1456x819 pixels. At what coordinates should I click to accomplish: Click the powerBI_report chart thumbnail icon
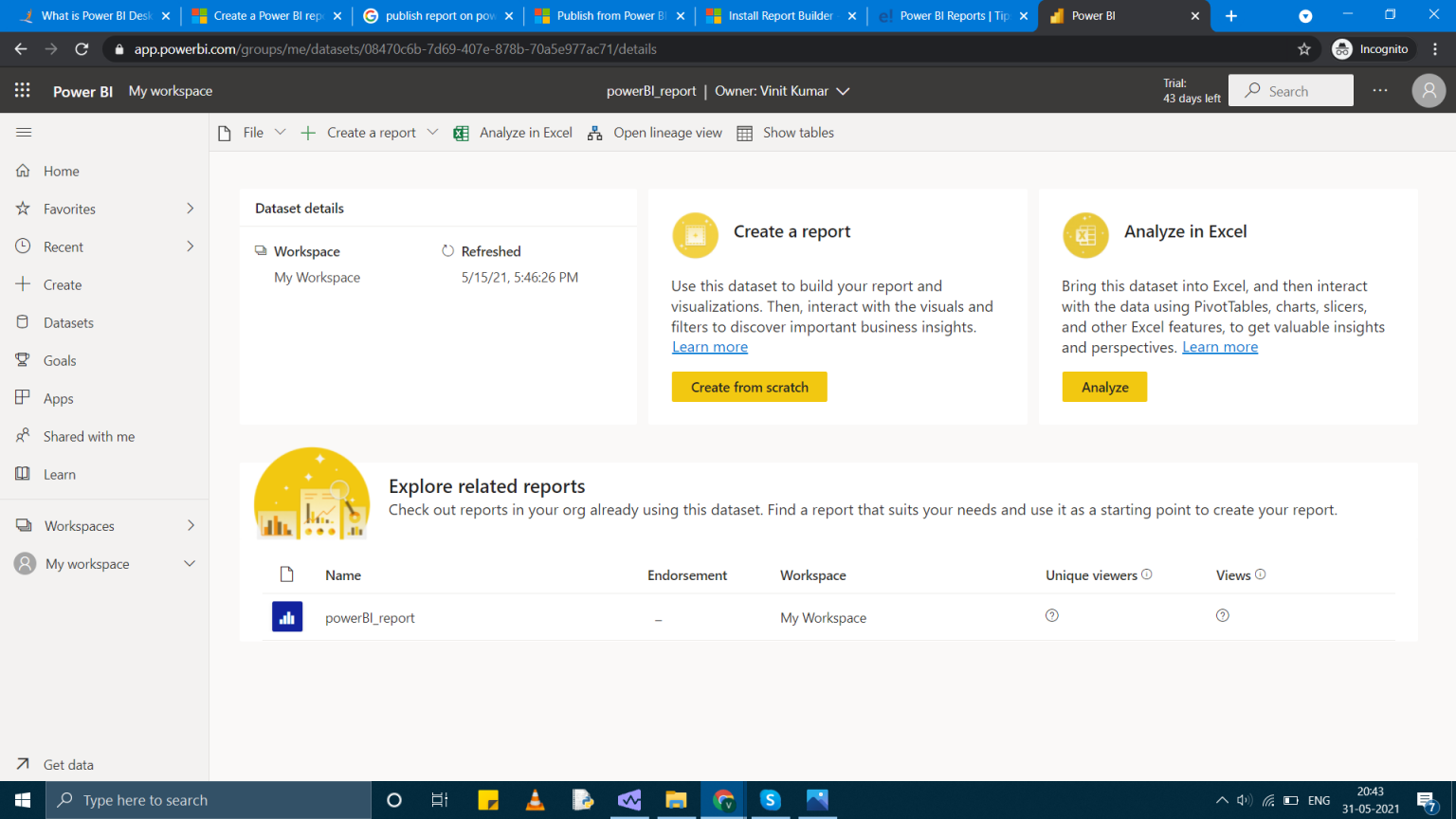(x=287, y=616)
